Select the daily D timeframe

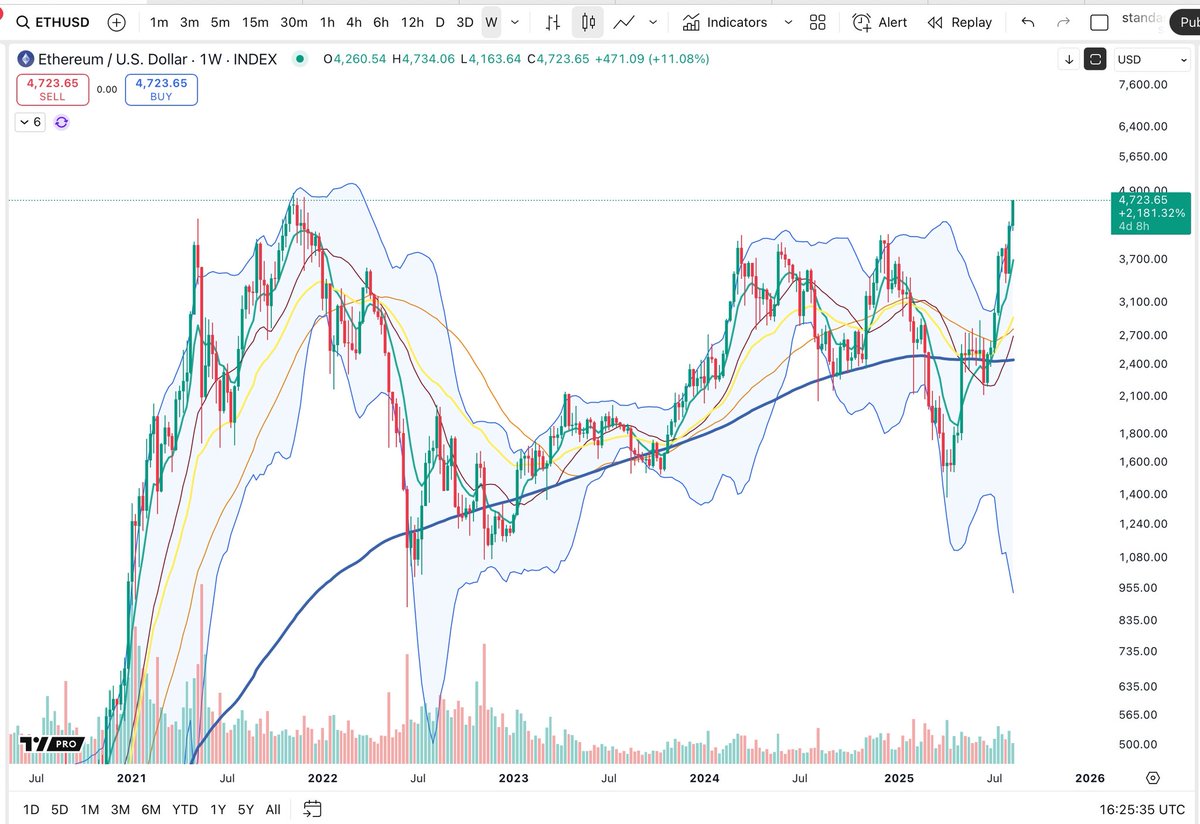pyautogui.click(x=440, y=22)
